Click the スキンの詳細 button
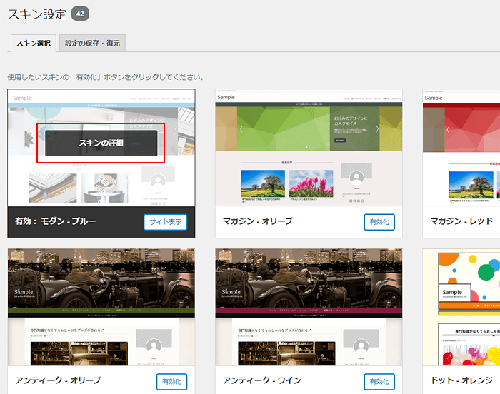500x394 pixels. tap(101, 143)
